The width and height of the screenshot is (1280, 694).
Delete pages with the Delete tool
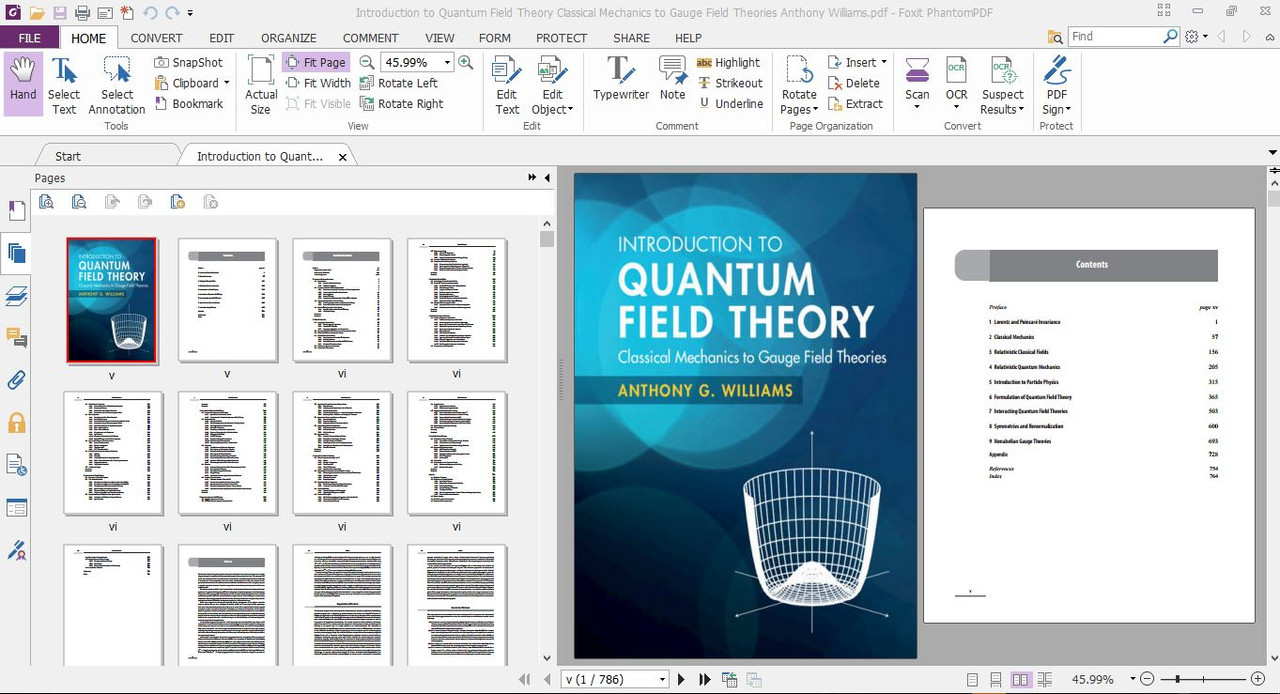pos(854,83)
